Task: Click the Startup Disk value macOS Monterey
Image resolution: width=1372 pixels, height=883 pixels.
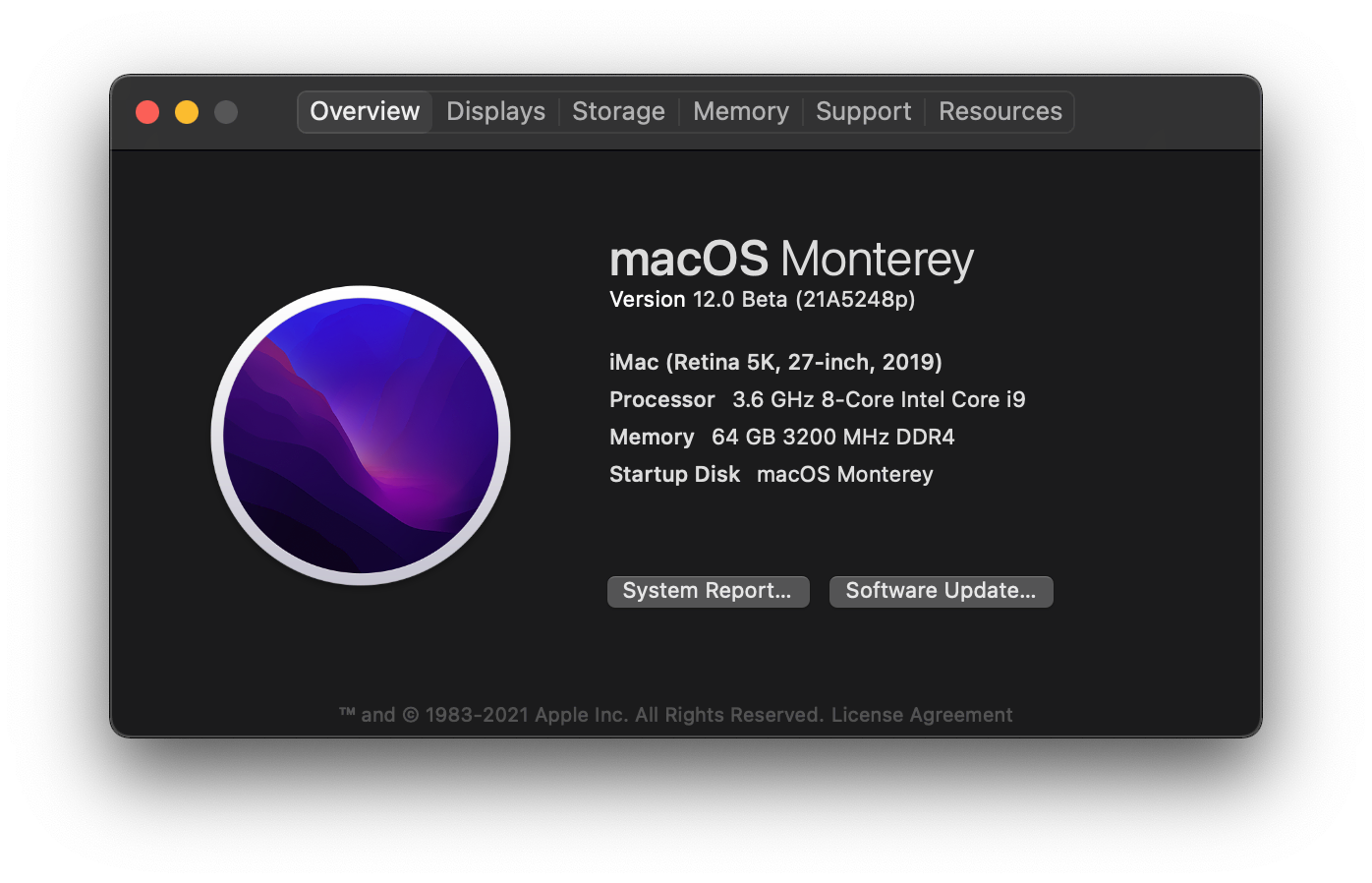Action: [x=844, y=474]
